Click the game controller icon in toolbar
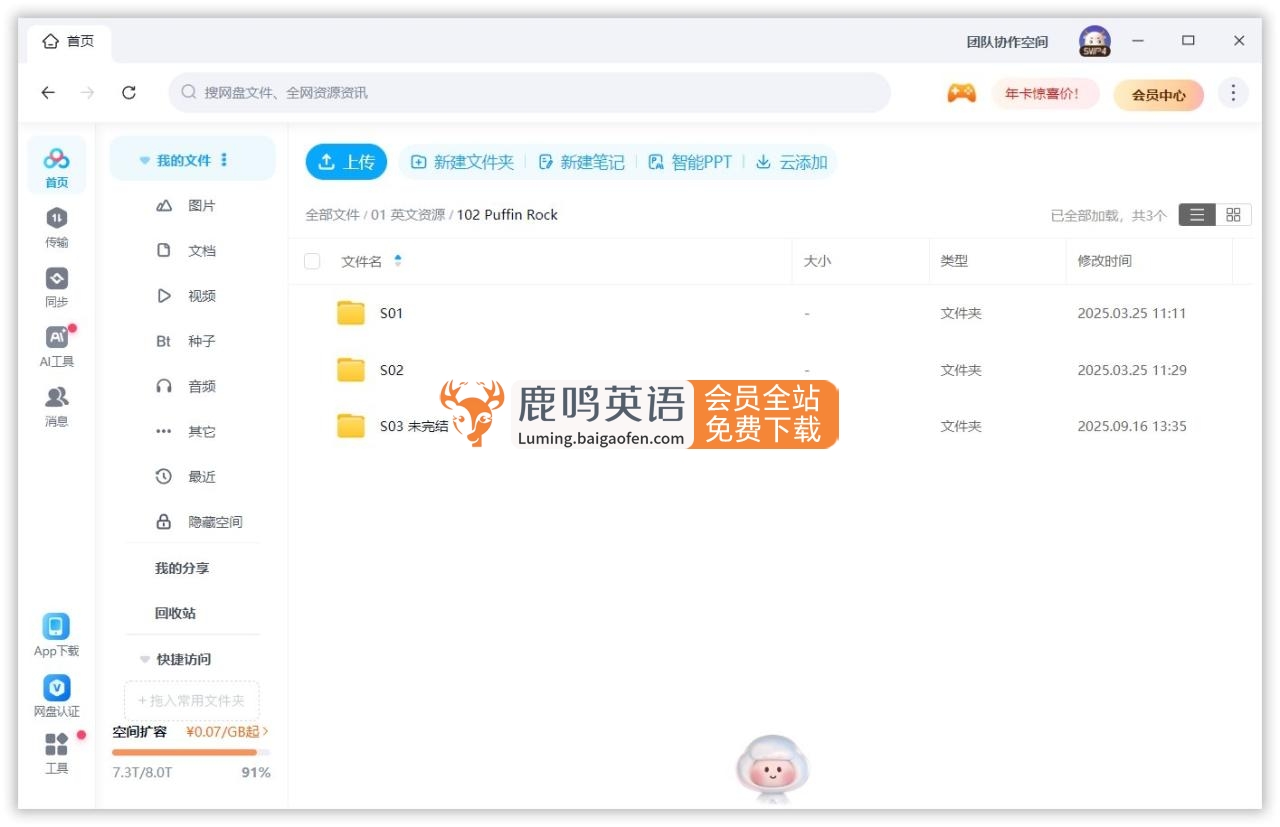 [961, 92]
